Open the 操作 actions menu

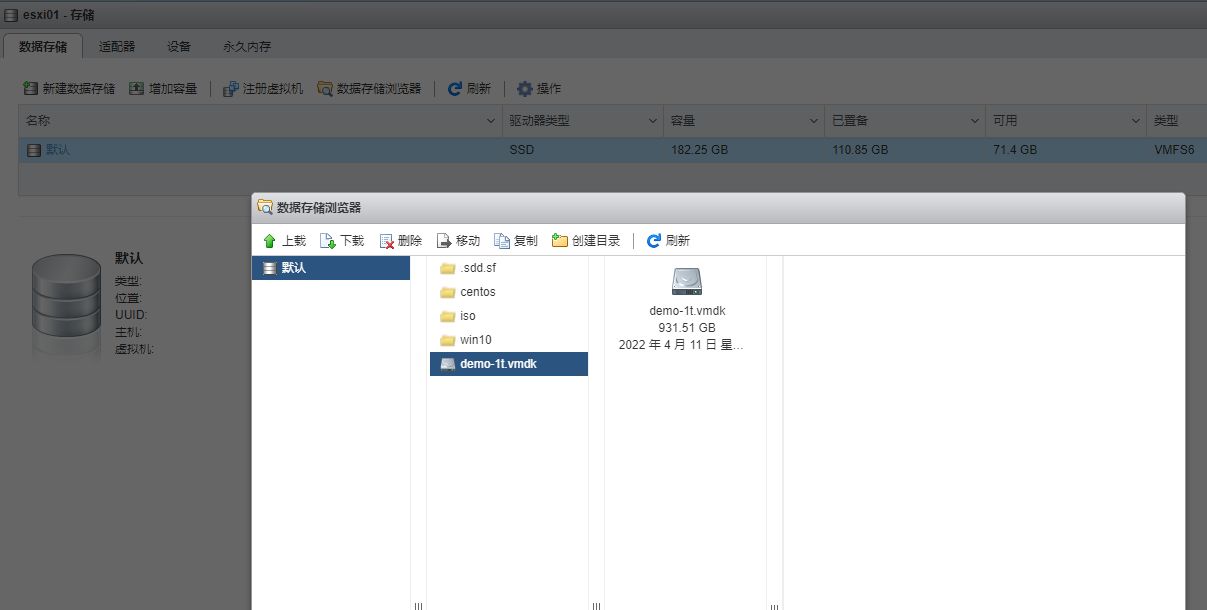(538, 88)
